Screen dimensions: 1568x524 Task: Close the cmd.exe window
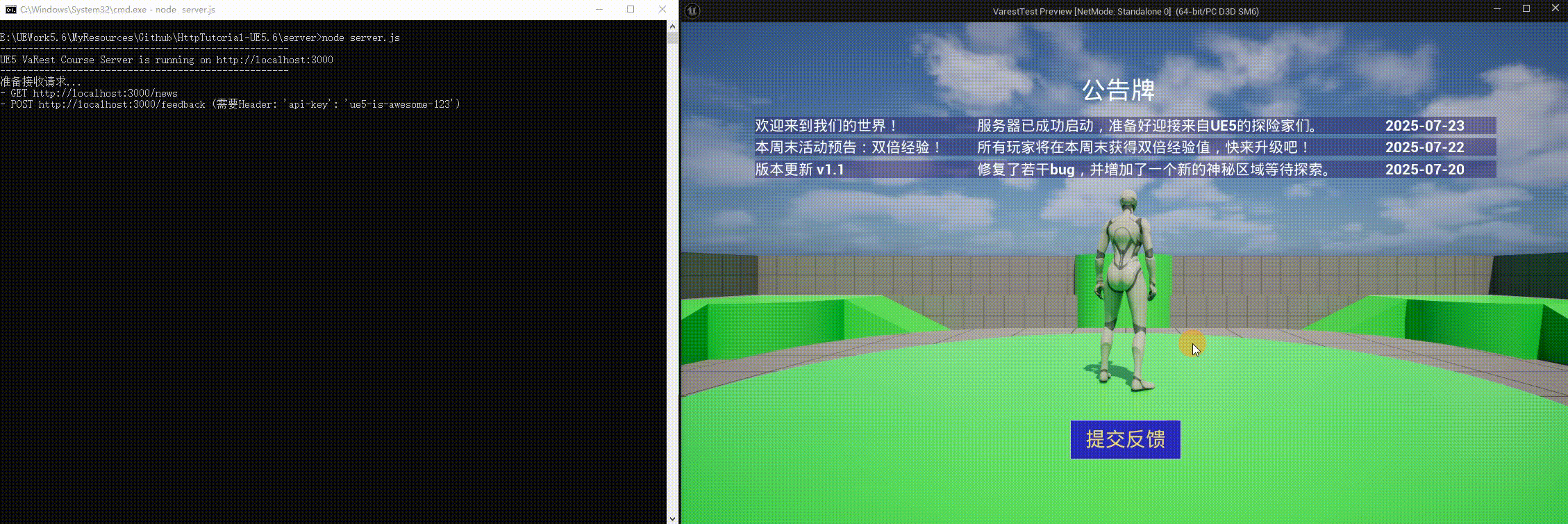click(662, 10)
